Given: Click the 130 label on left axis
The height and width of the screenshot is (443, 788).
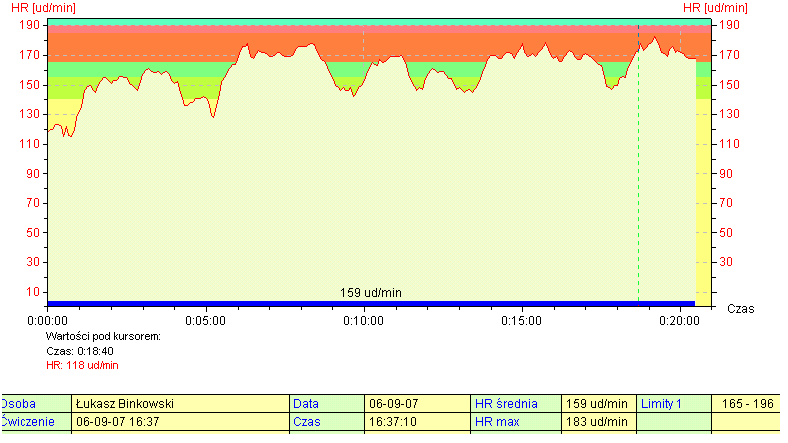Looking at the screenshot, I should point(30,114).
